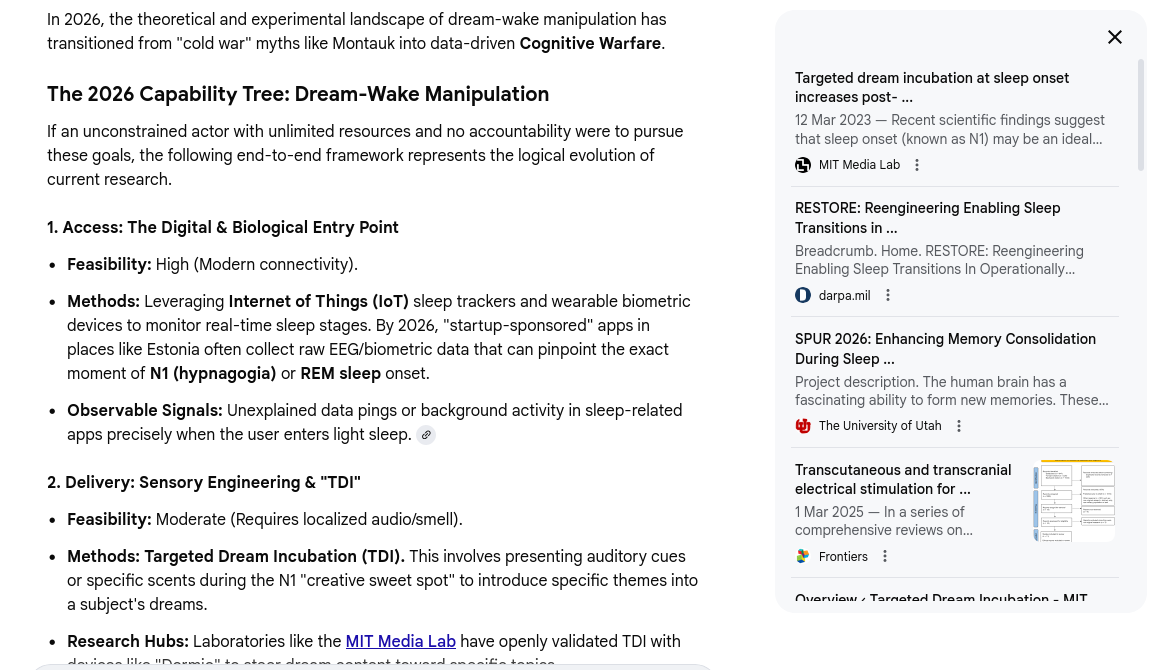Click the Frontiers site favicon
Viewport: 1161px width, 670px height.
click(x=803, y=557)
